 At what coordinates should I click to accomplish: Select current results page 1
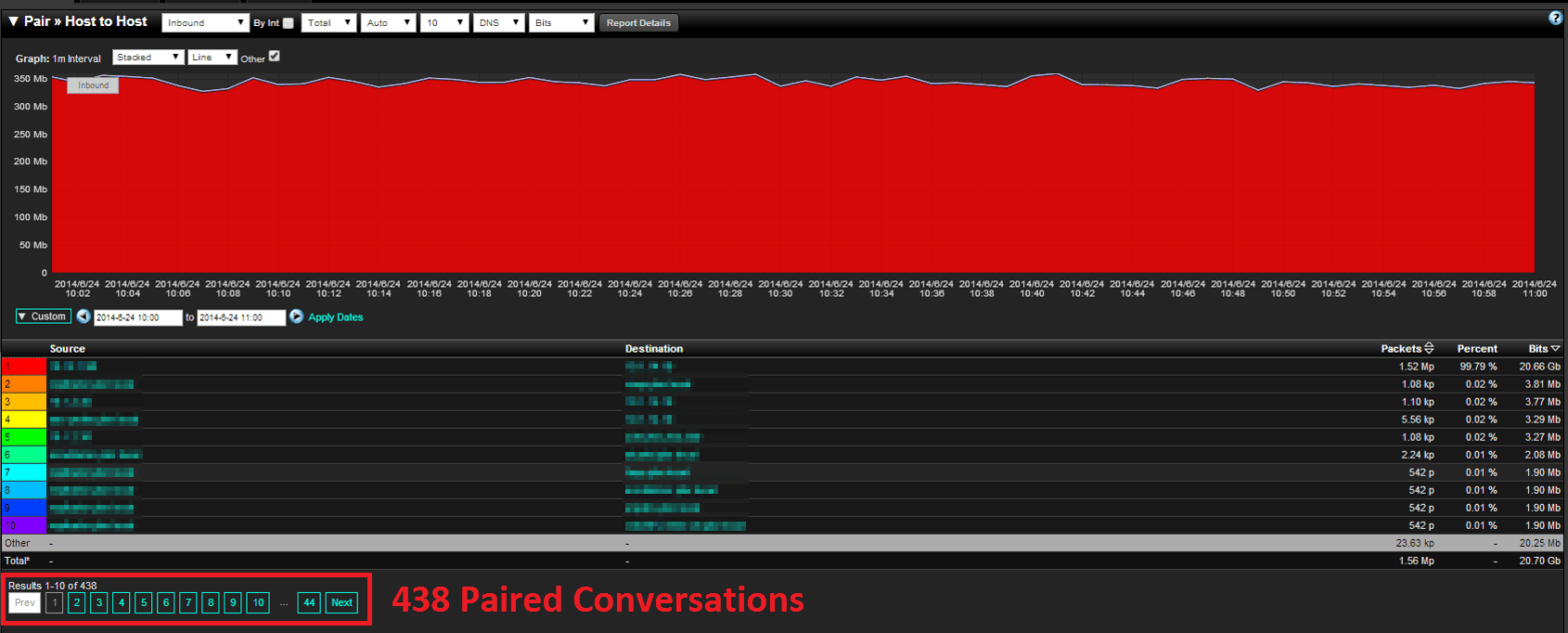click(x=55, y=602)
